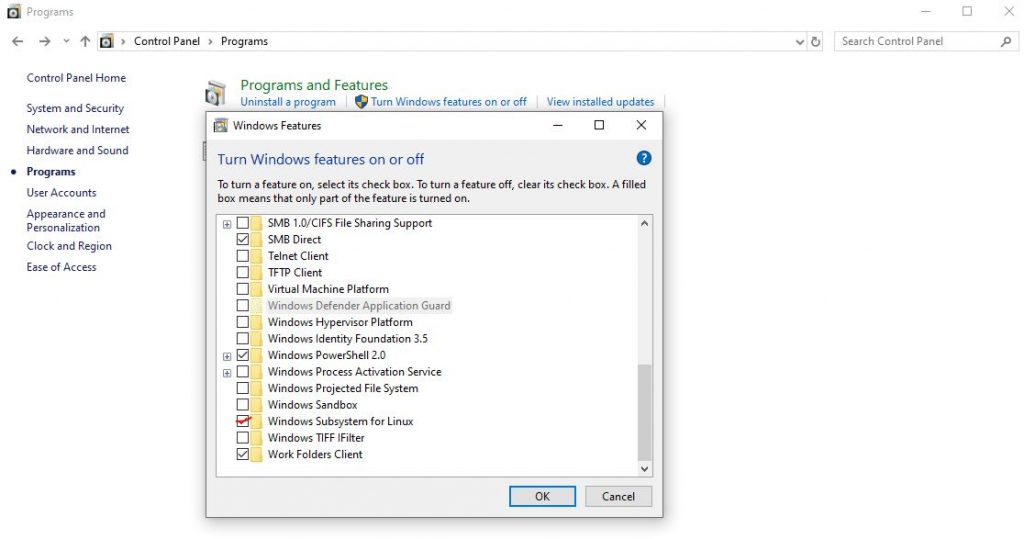Enable the Telnet Client checkbox

242,256
